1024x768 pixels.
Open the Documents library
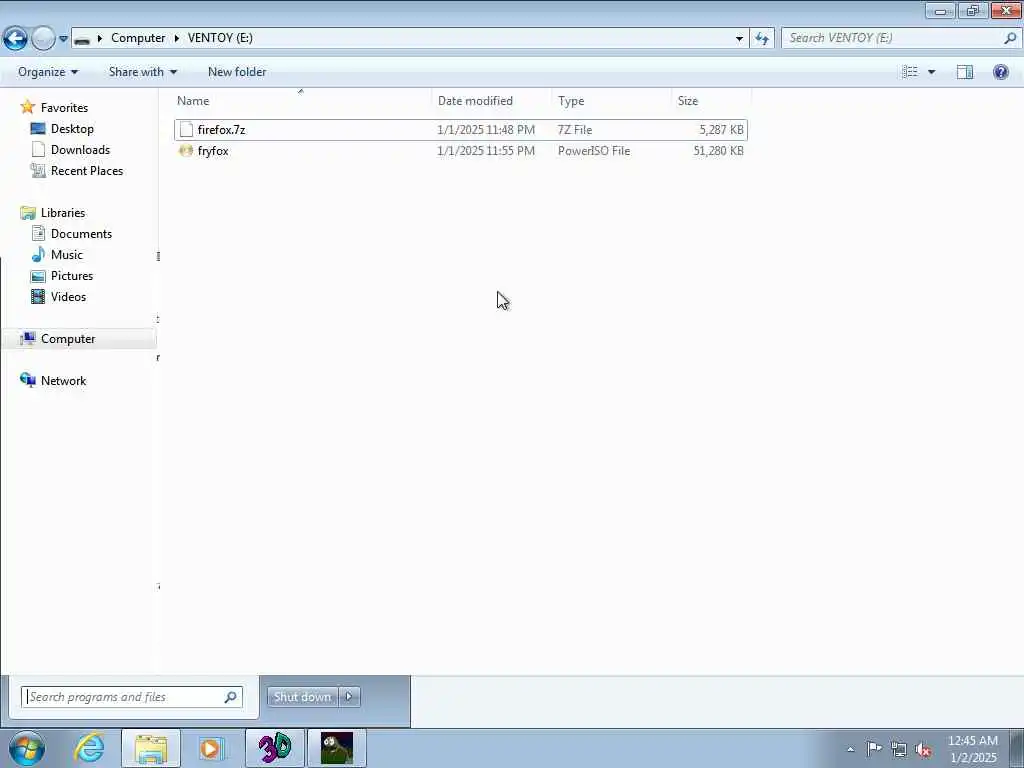pyautogui.click(x=81, y=234)
